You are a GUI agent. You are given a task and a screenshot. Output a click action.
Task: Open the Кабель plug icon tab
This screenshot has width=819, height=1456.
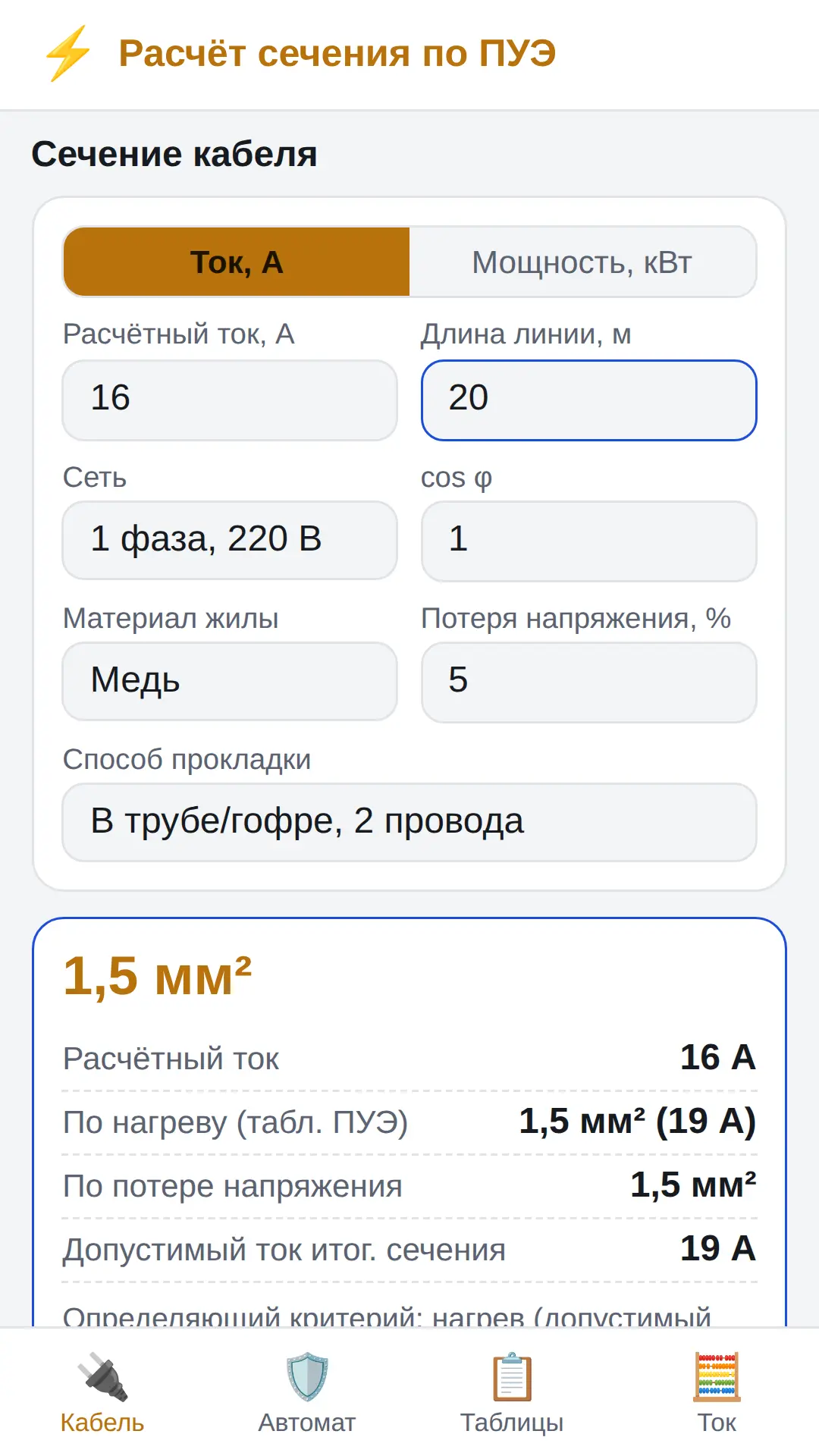tap(102, 1376)
